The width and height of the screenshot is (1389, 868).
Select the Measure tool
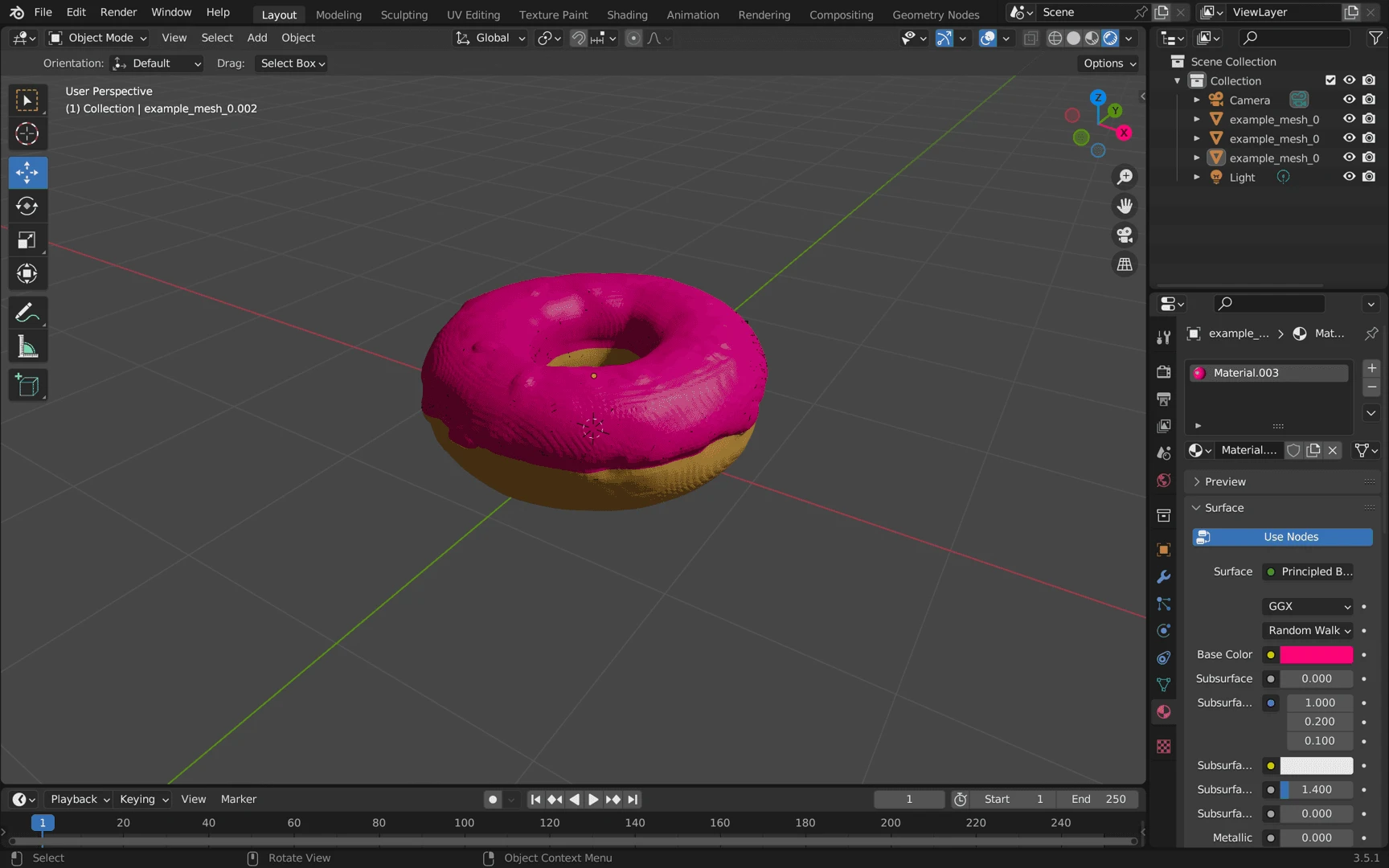coord(27,346)
